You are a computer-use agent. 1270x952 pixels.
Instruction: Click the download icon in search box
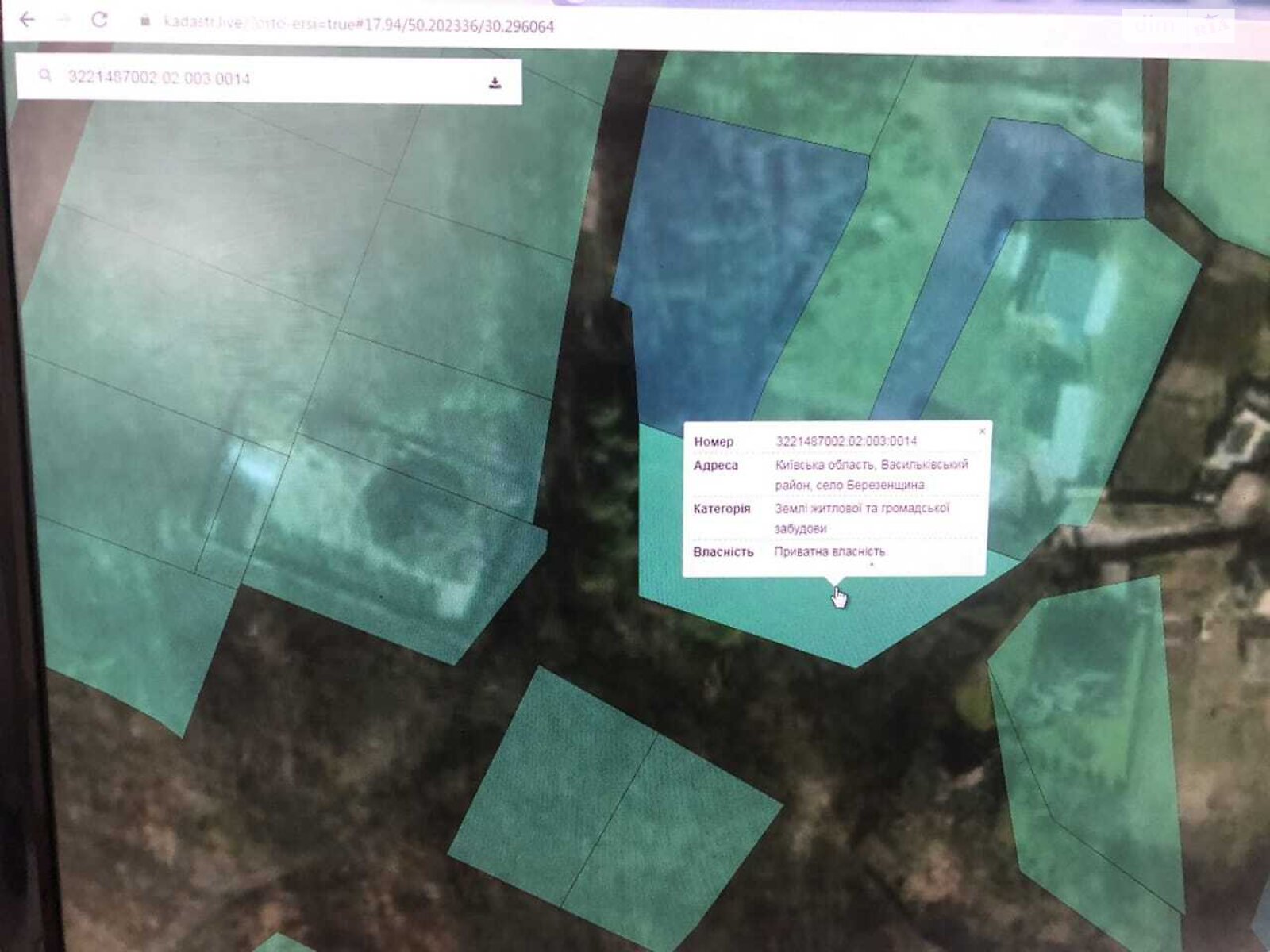(x=495, y=83)
